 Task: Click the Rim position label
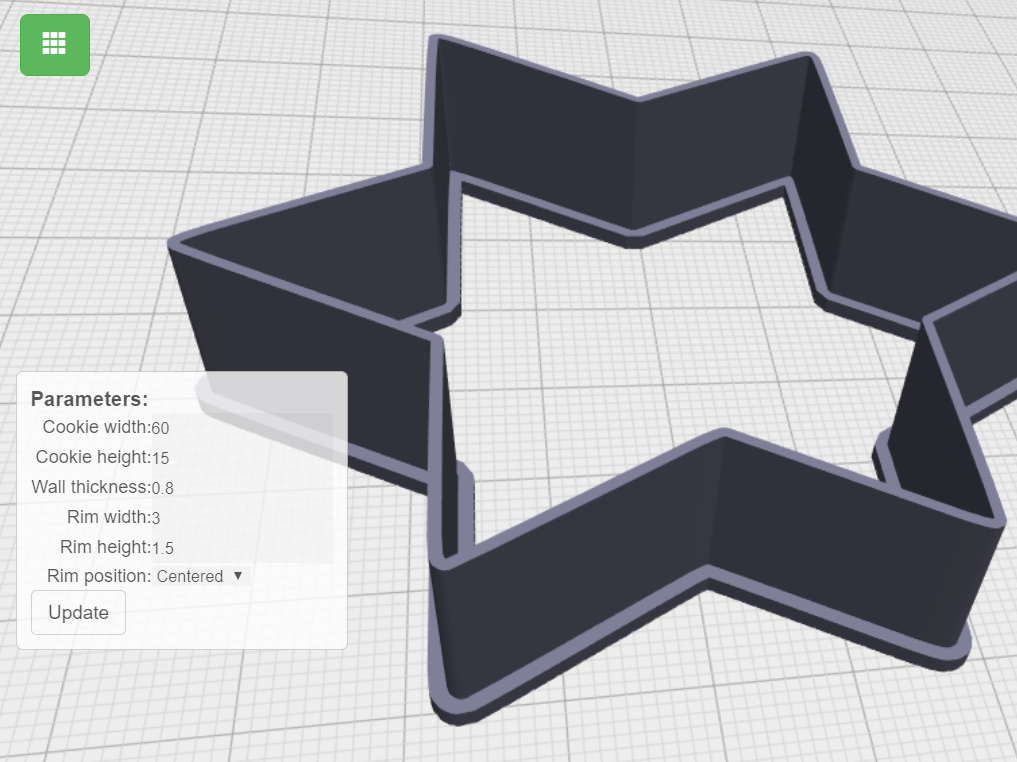[x=98, y=576]
